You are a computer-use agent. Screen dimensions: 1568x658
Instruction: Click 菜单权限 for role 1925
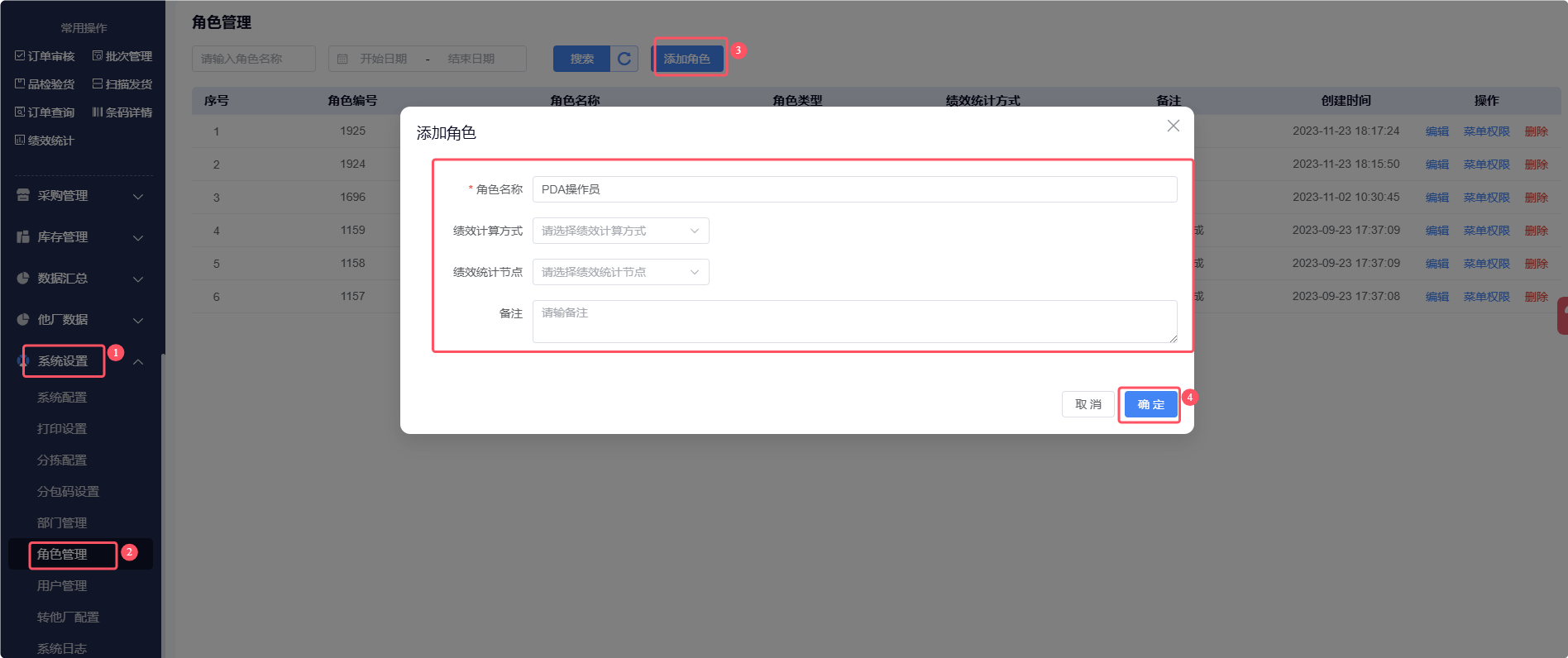click(1486, 131)
